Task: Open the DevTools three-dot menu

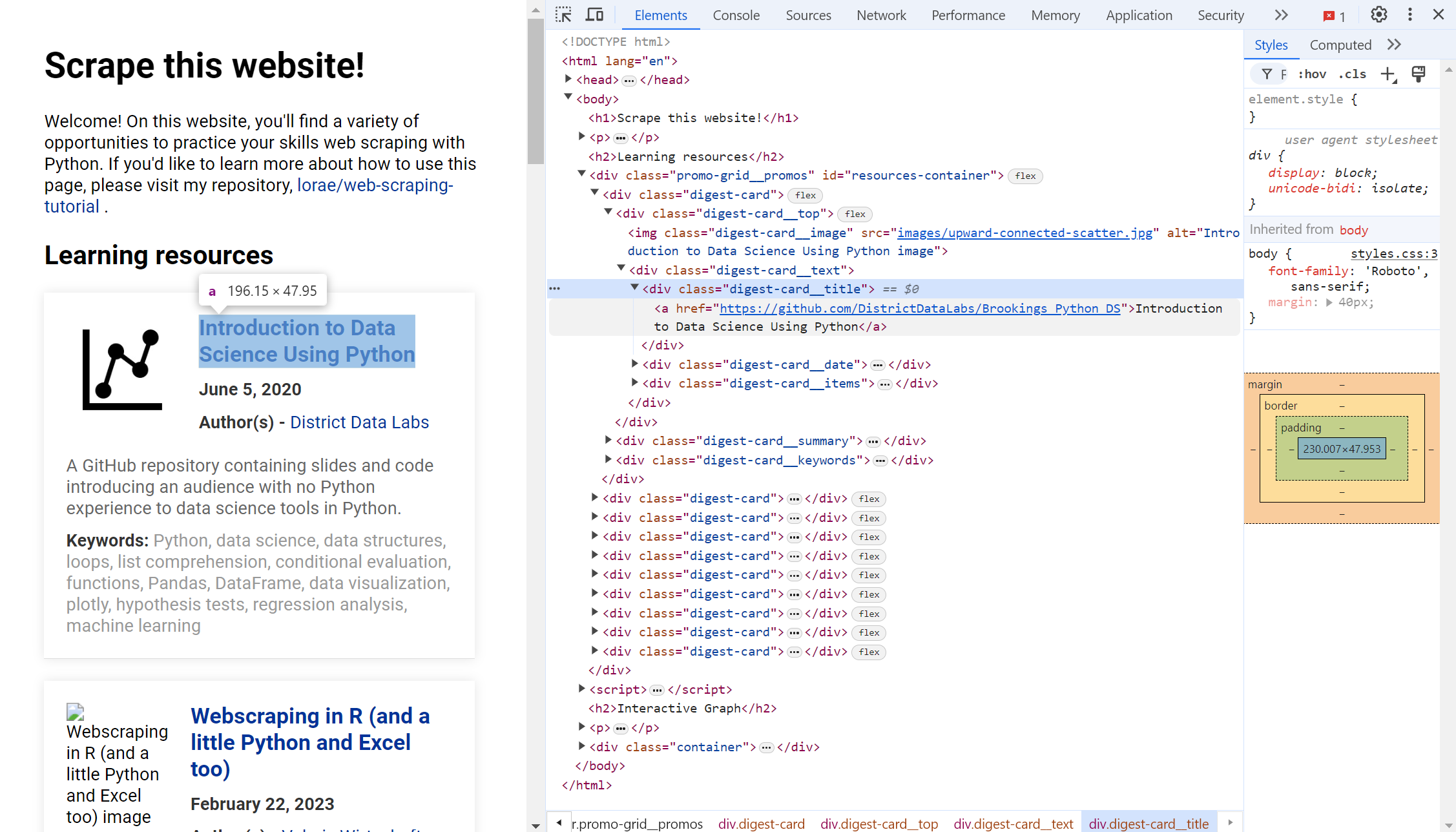Action: [x=1410, y=15]
